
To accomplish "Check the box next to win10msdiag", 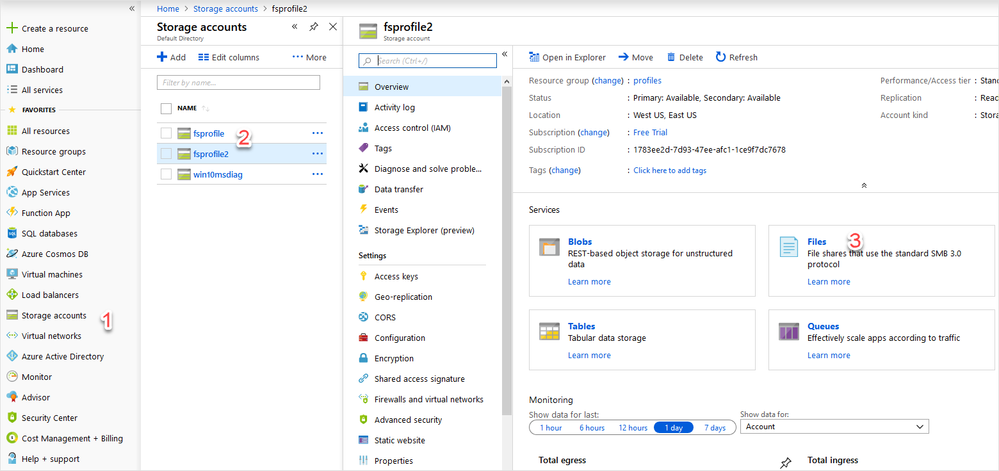I will coord(166,174).
